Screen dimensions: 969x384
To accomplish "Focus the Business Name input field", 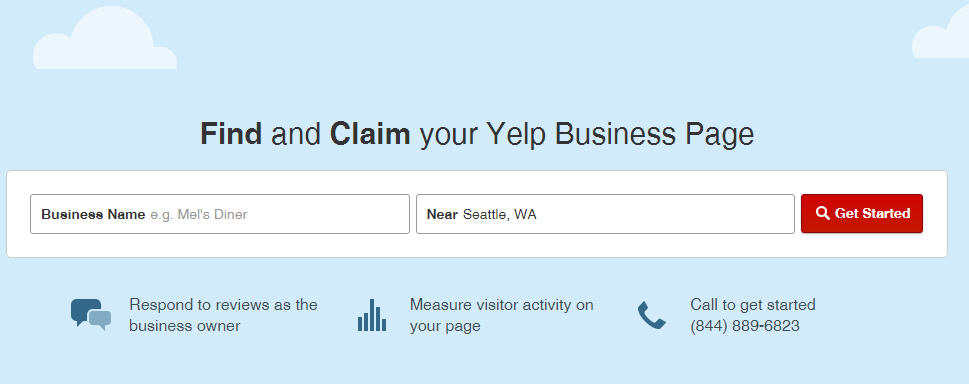I will click(219, 214).
